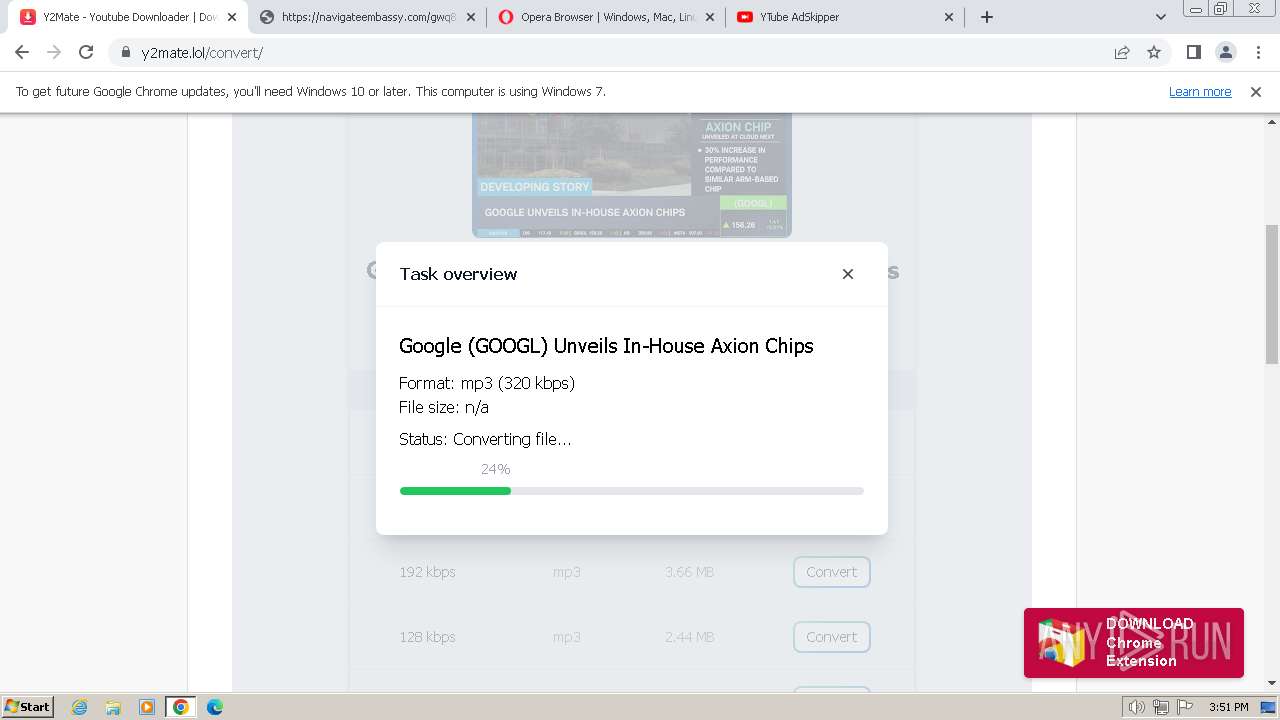Close the Y2Mate tab
Screen dimensions: 1280x720
coord(232,17)
